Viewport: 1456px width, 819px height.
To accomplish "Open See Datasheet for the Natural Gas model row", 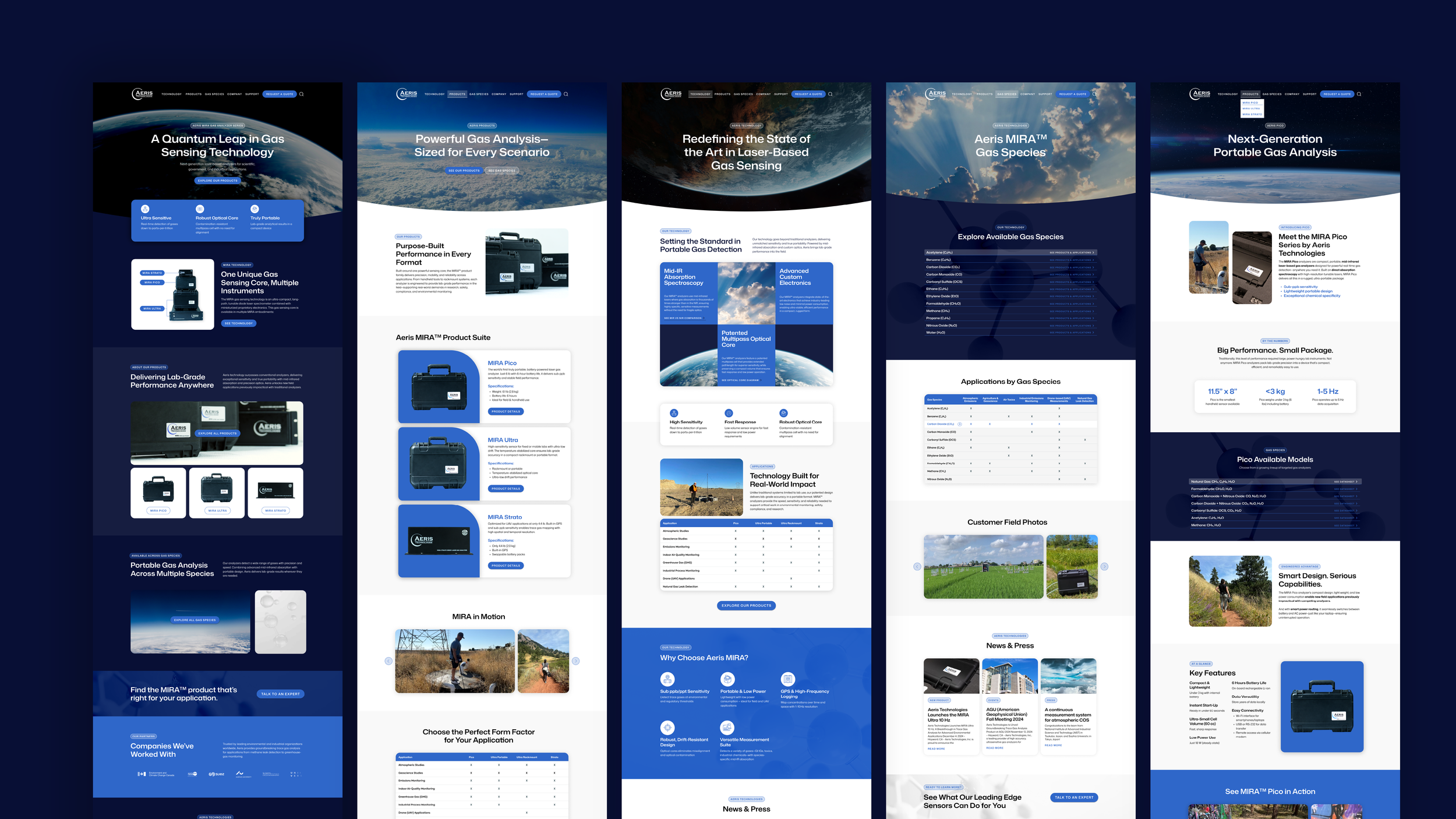I will click(x=1345, y=482).
